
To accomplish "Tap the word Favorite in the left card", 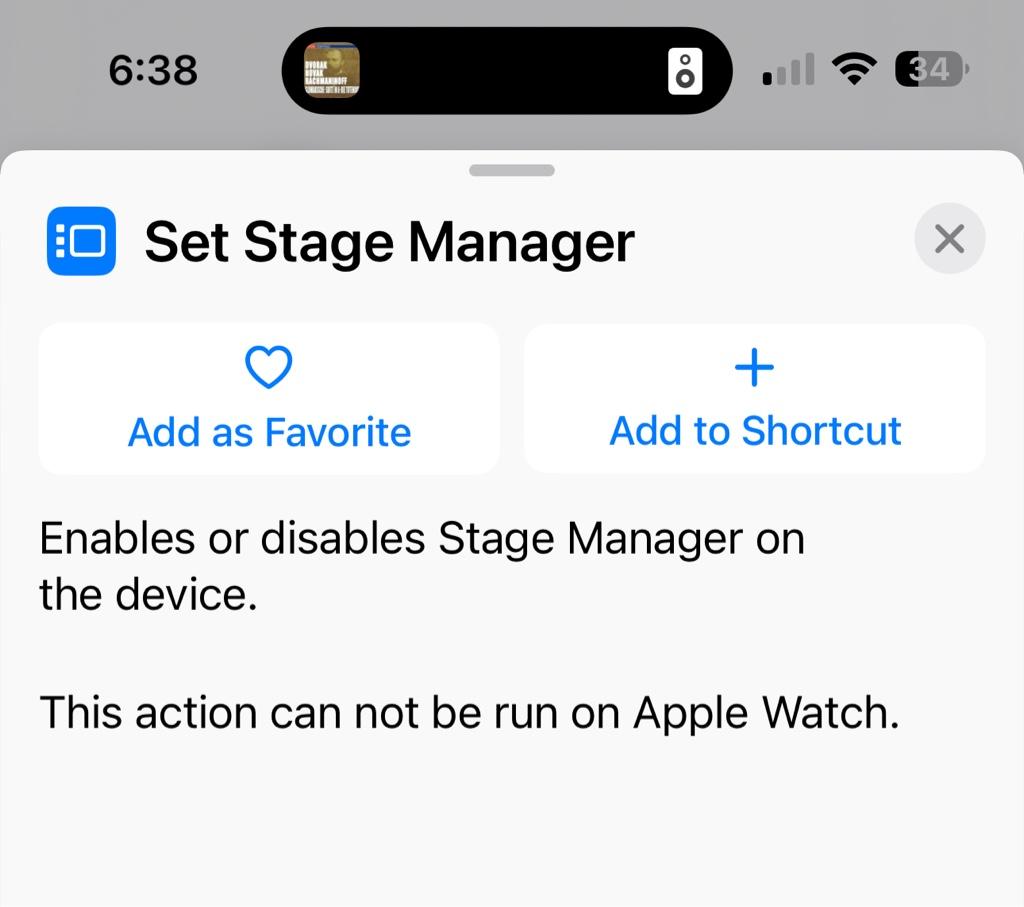I will 338,433.
